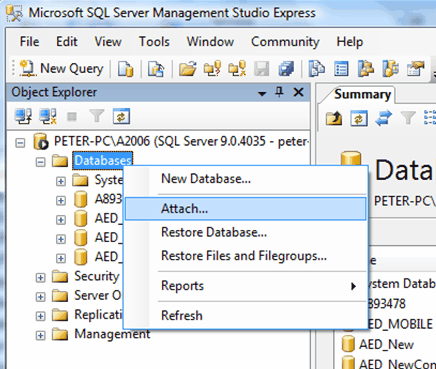Select the Databases tree node
Screen dimensions: 436x369
[103, 161]
